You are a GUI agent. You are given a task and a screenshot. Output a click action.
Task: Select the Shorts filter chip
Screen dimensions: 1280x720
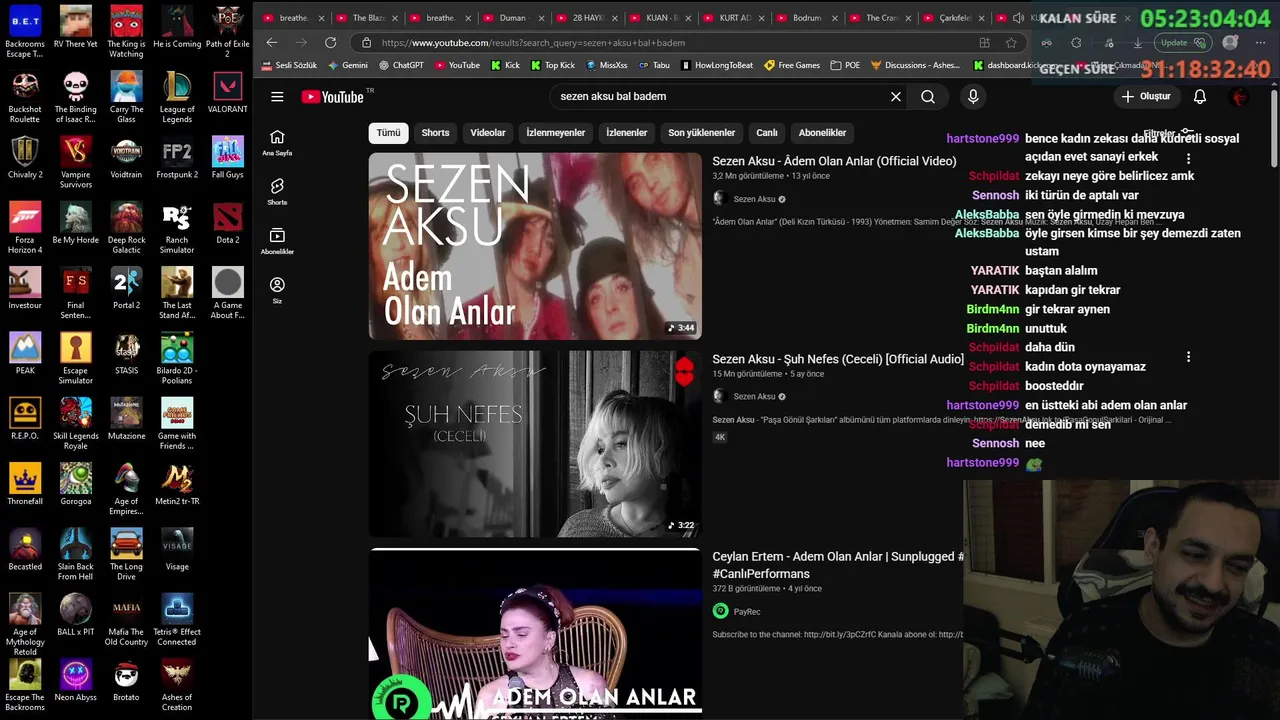(435, 133)
